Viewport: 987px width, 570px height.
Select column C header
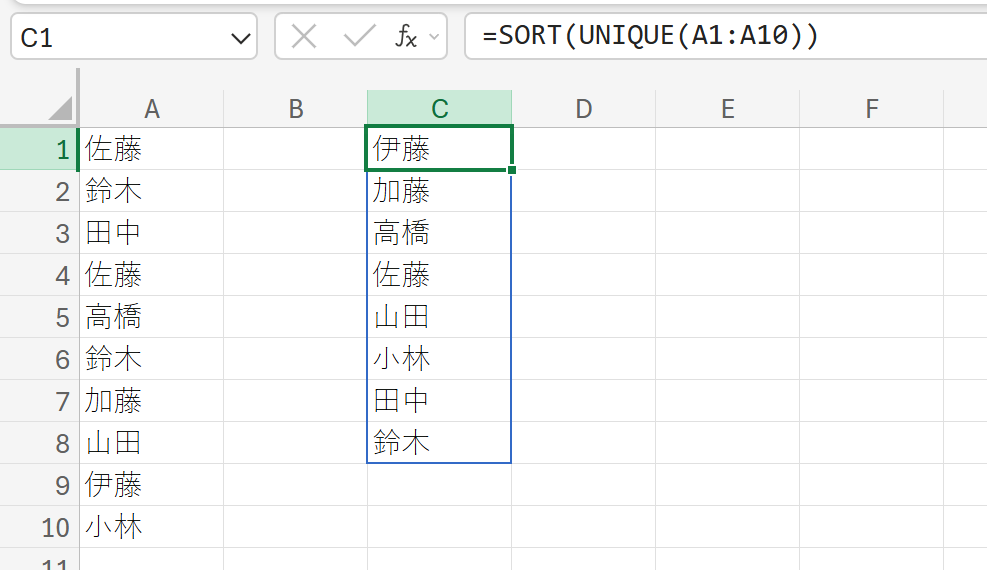439,109
